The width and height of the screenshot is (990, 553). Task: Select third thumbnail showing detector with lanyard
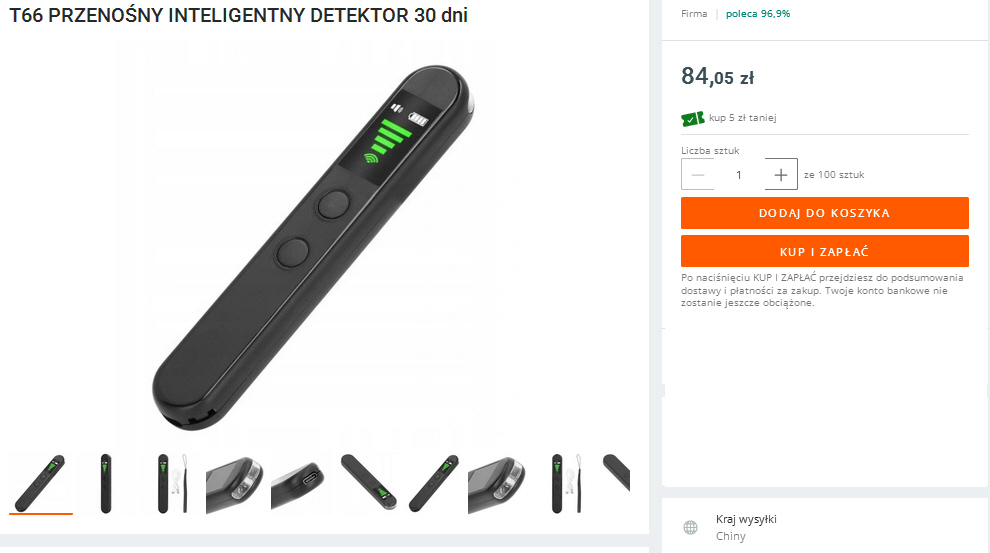[172, 483]
